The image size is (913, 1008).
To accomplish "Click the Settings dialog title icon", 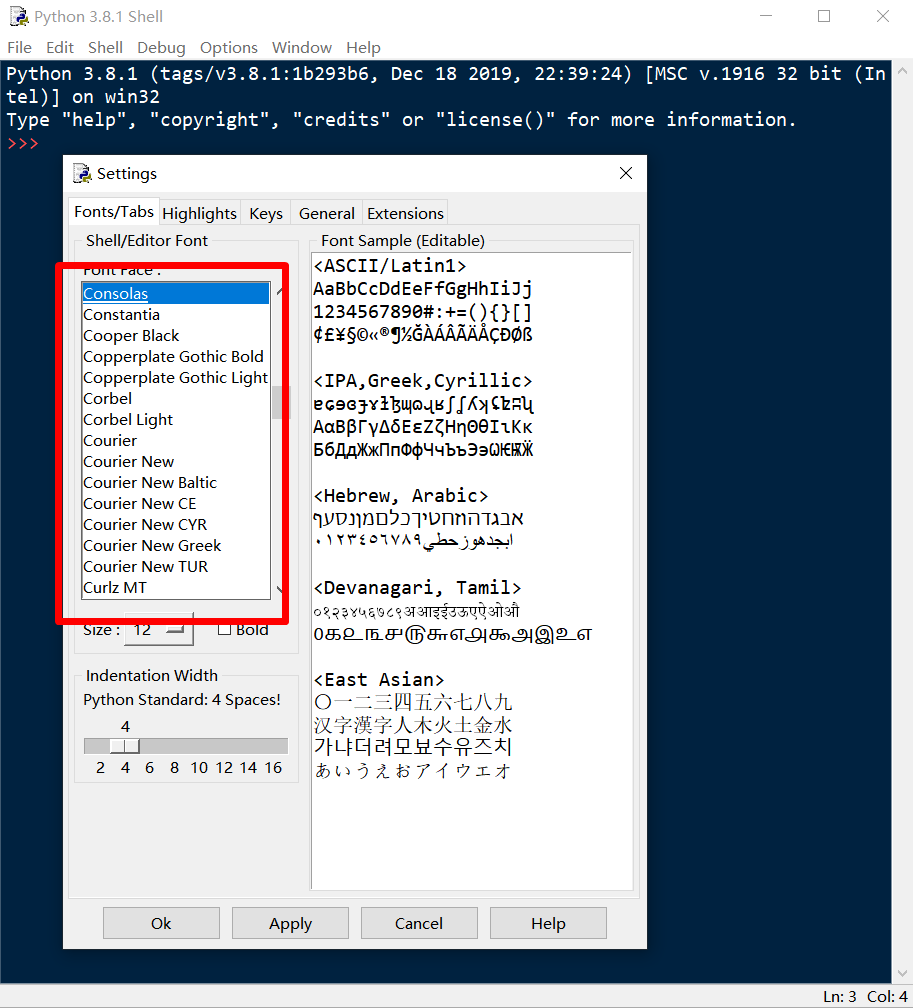I will [82, 173].
